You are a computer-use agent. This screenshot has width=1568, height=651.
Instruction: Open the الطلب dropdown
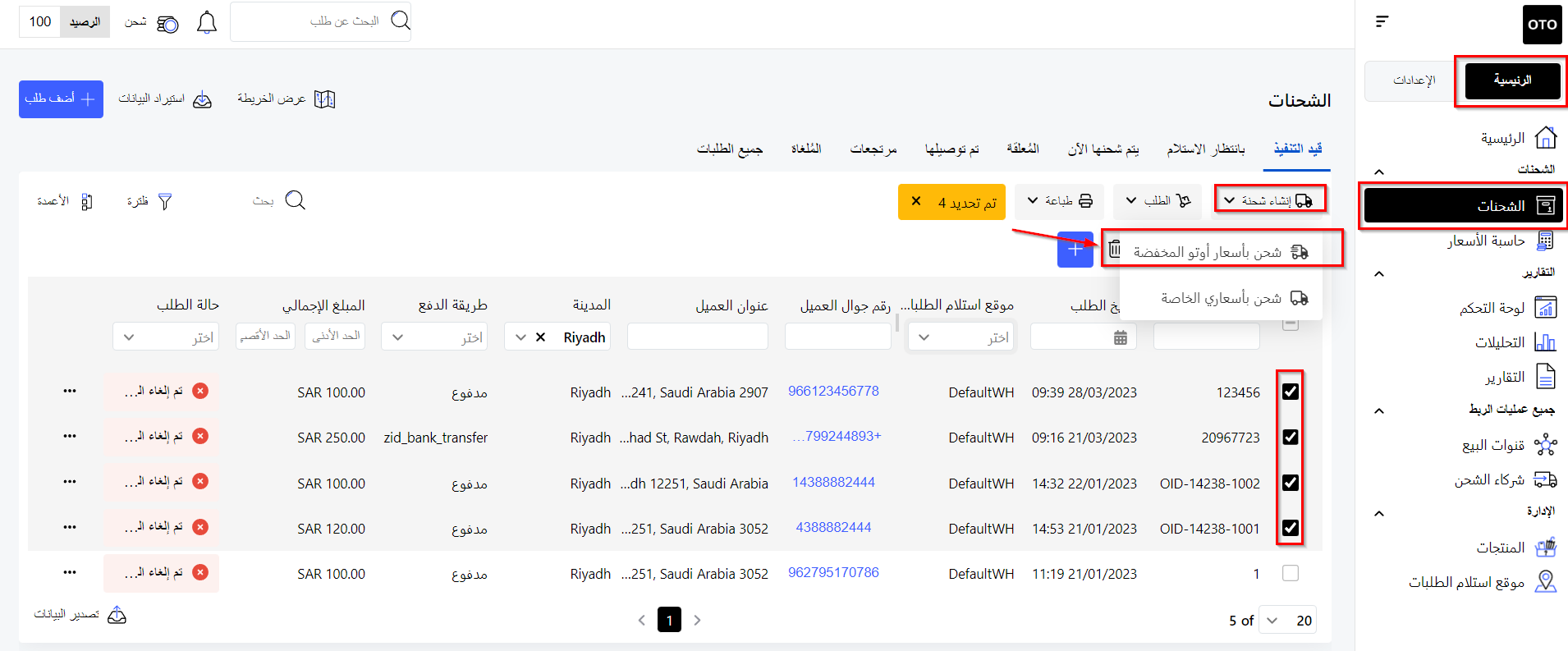(x=1158, y=200)
